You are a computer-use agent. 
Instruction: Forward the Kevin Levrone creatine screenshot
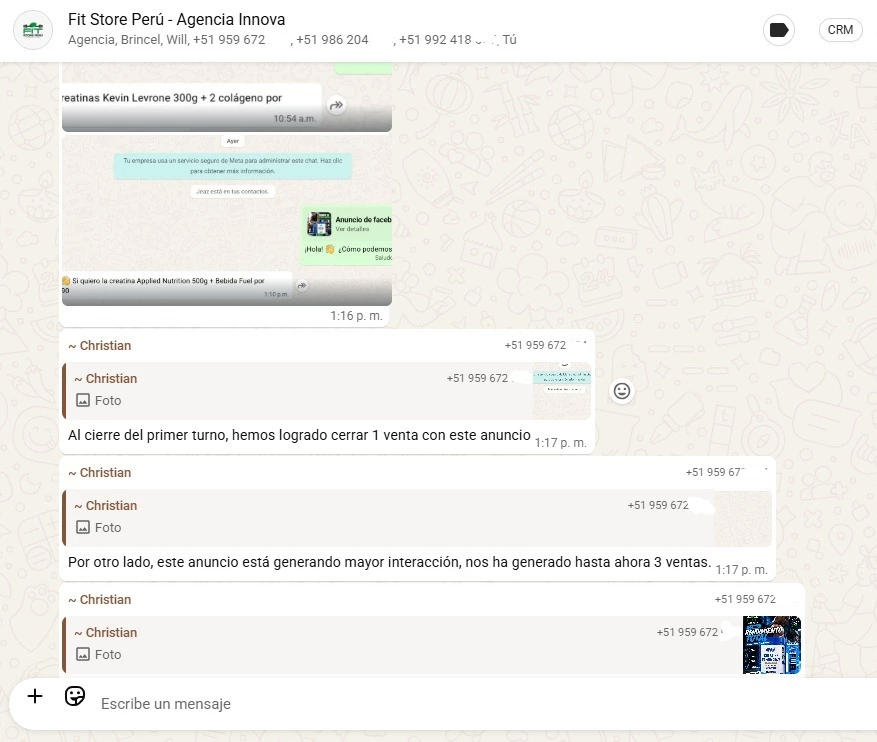(336, 105)
